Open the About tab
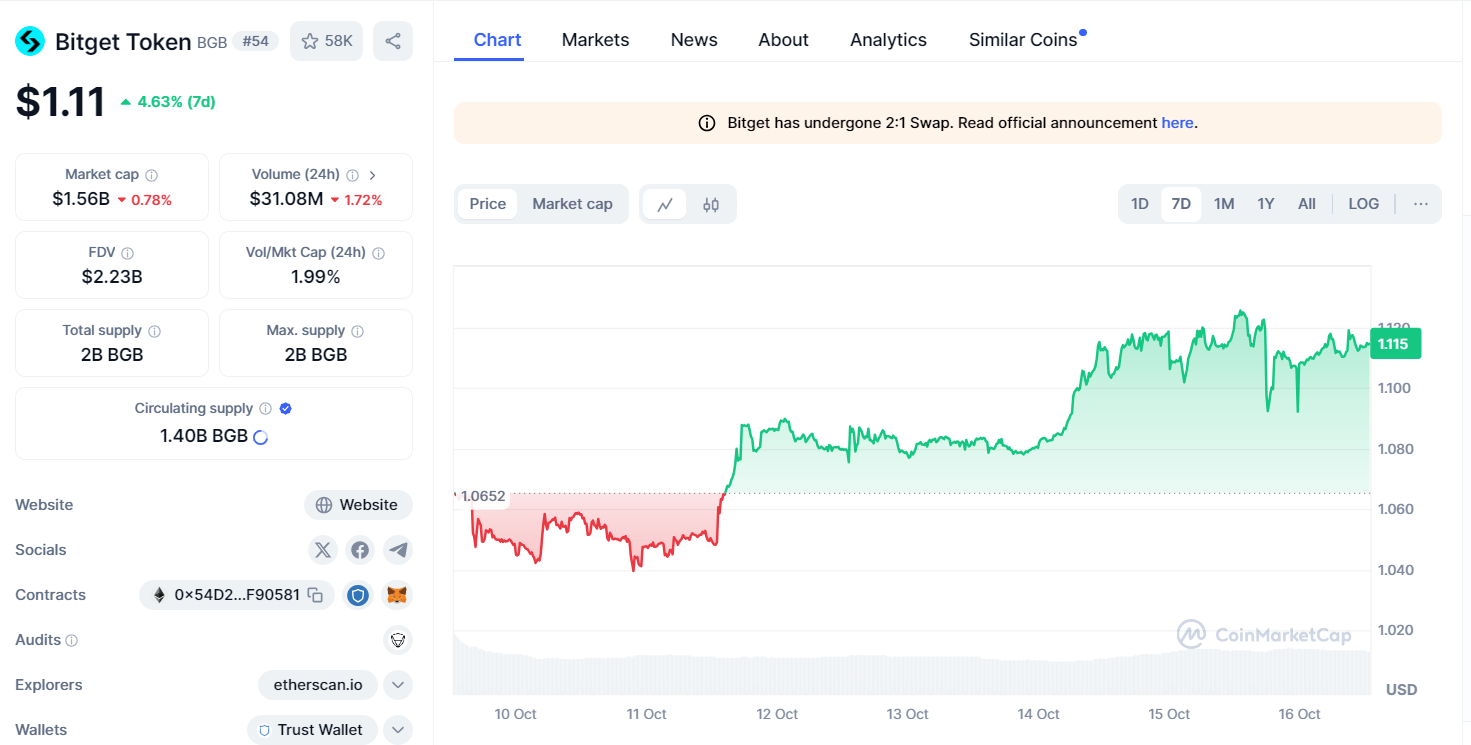Image resolution: width=1471 pixels, height=745 pixels. (783, 40)
